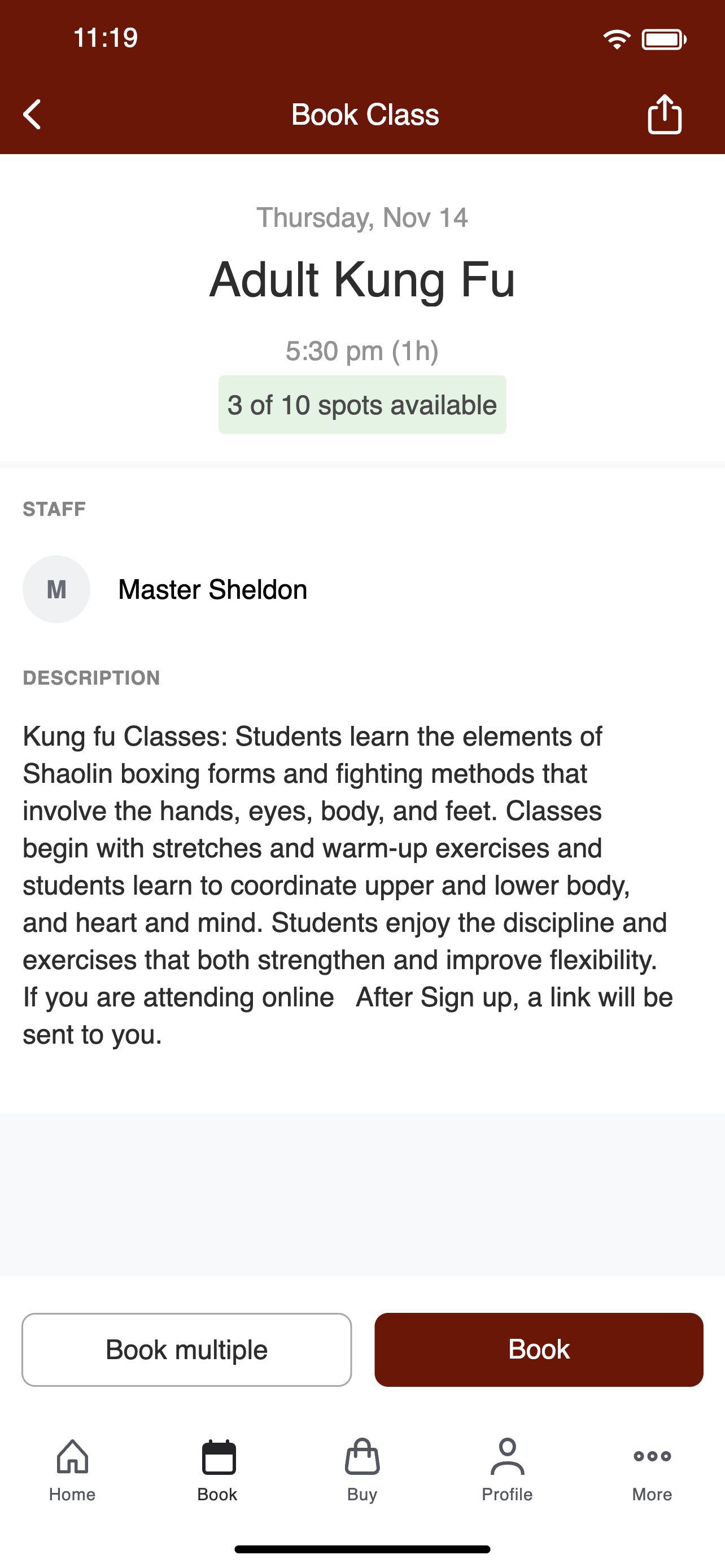Click the Book button

tap(539, 1350)
